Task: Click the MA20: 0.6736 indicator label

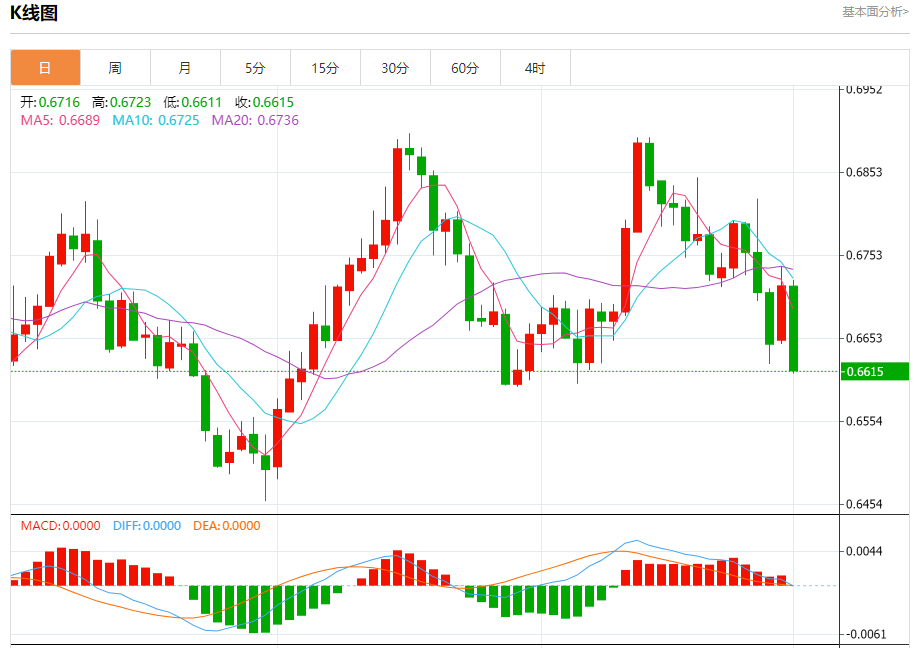Action: click(x=255, y=121)
